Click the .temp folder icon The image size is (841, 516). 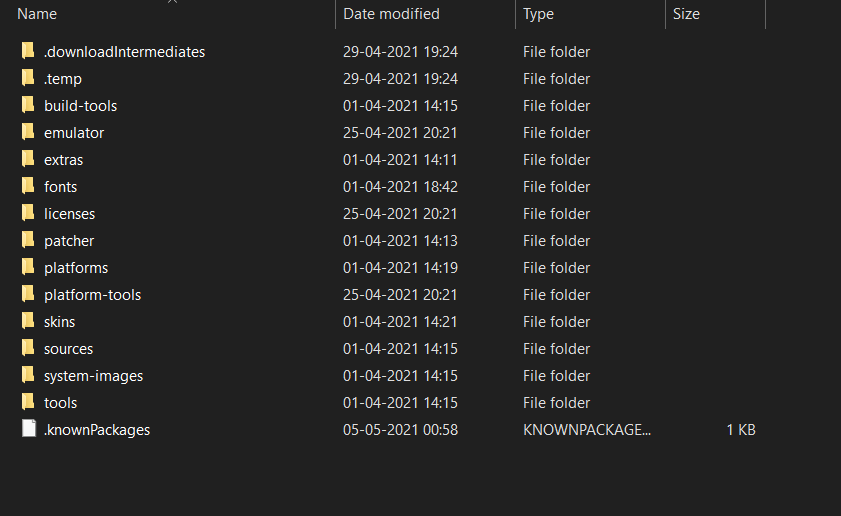click(28, 78)
